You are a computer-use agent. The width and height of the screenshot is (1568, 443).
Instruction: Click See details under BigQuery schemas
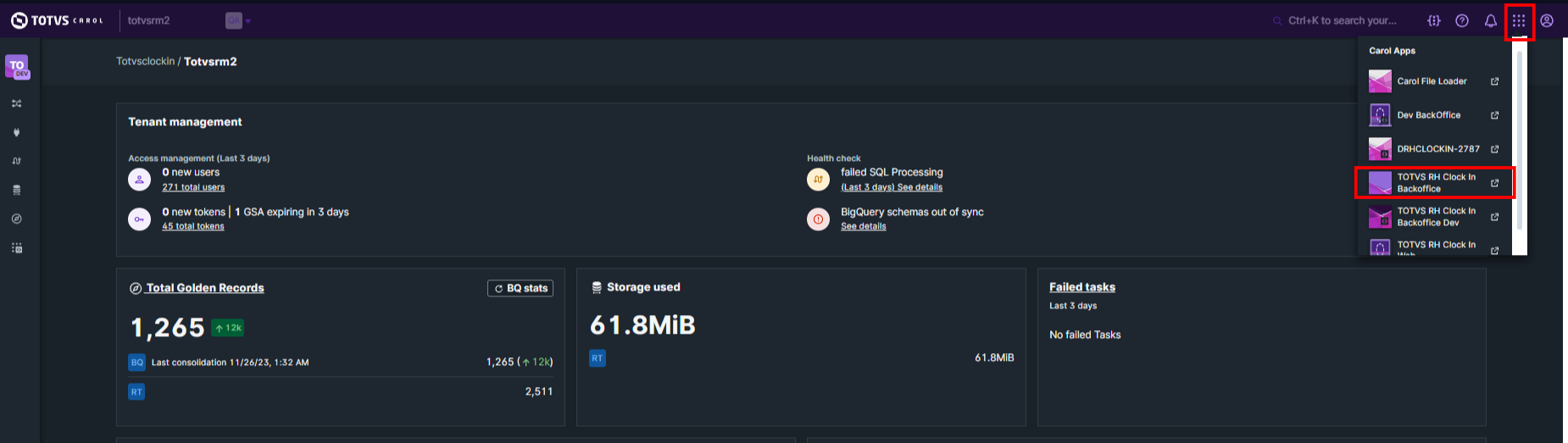tap(863, 226)
